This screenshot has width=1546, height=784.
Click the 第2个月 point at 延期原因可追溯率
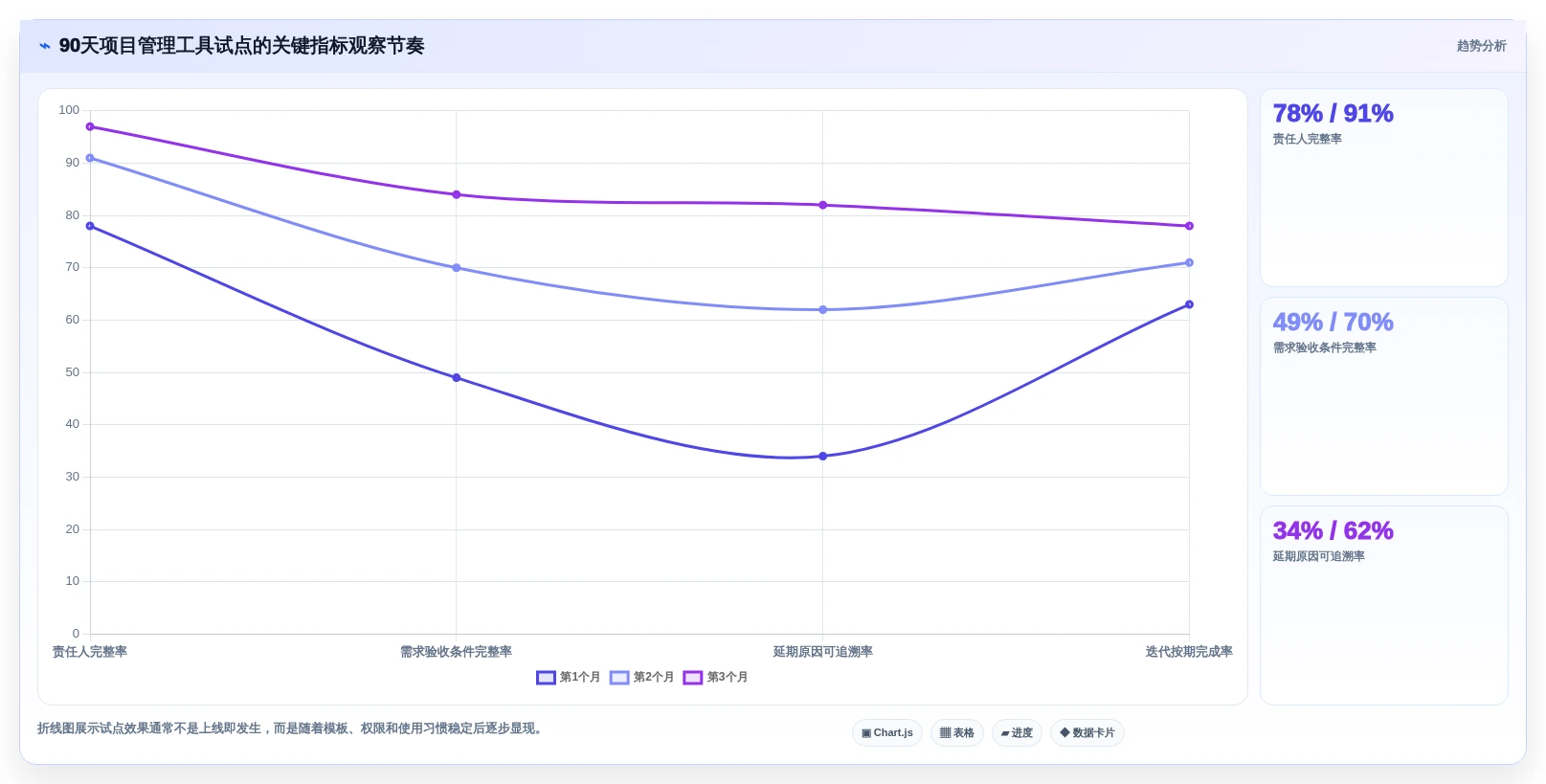tap(823, 310)
